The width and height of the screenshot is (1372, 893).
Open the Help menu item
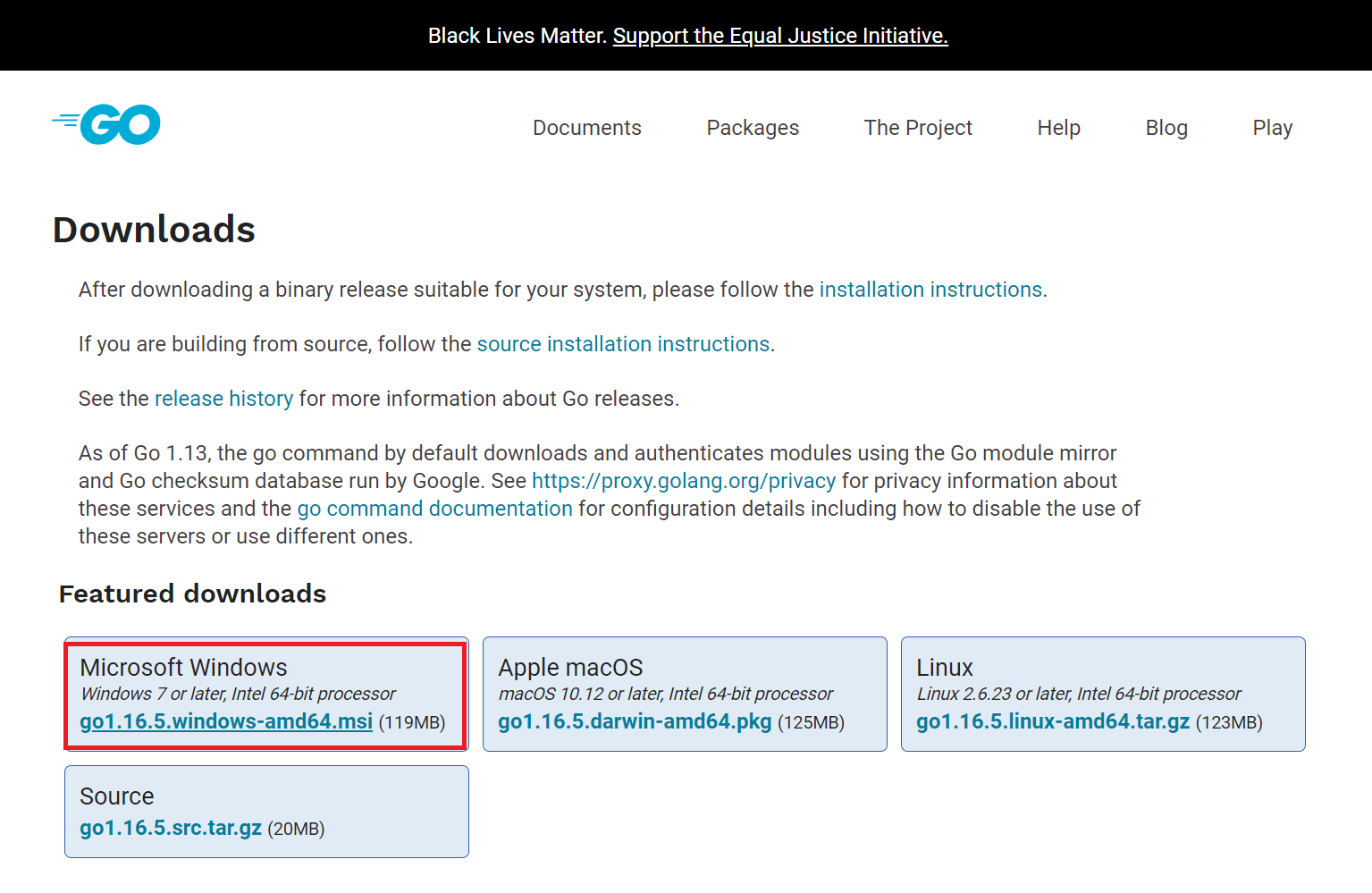[x=1059, y=128]
